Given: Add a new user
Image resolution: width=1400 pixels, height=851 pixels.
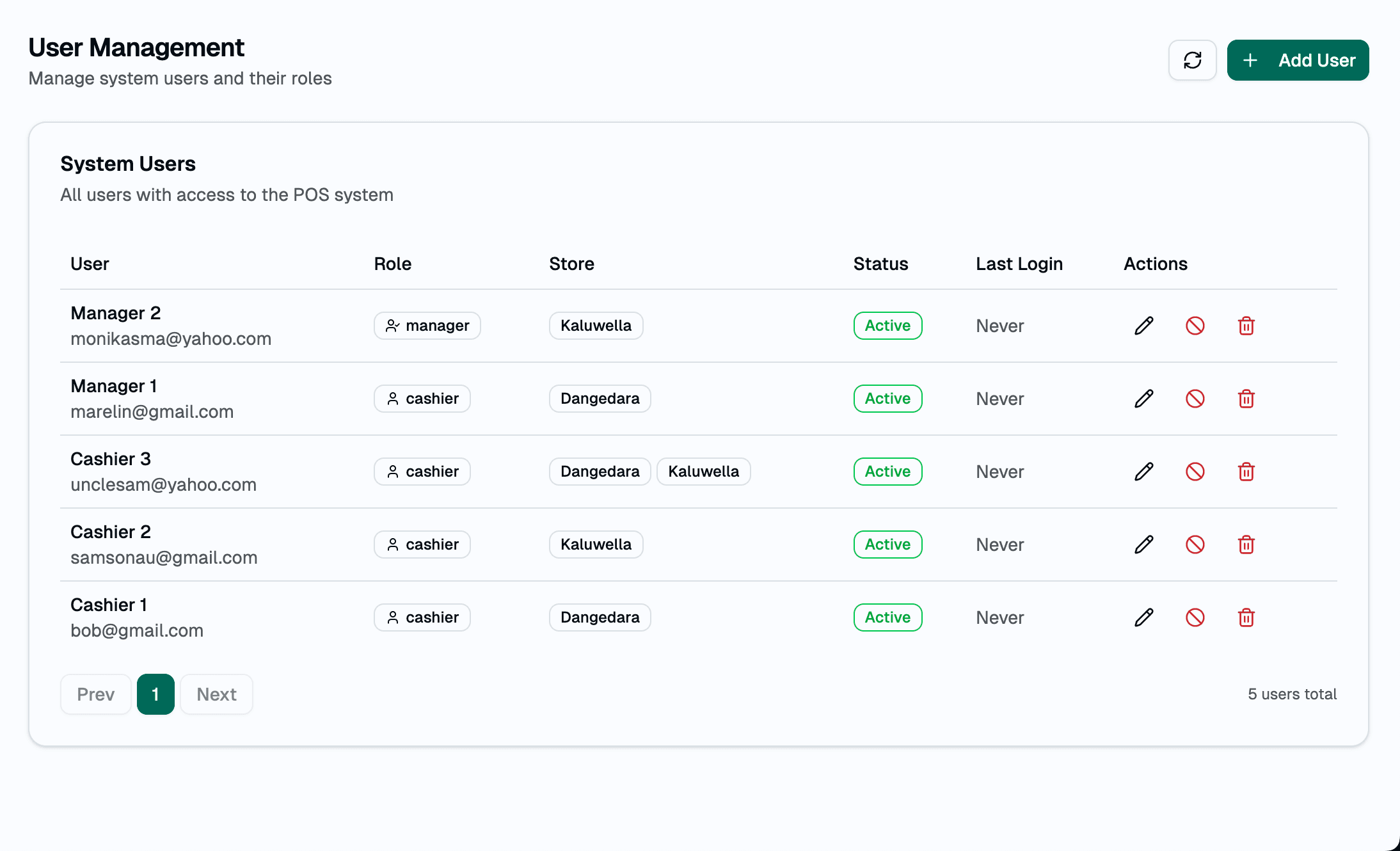Looking at the screenshot, I should (x=1298, y=60).
